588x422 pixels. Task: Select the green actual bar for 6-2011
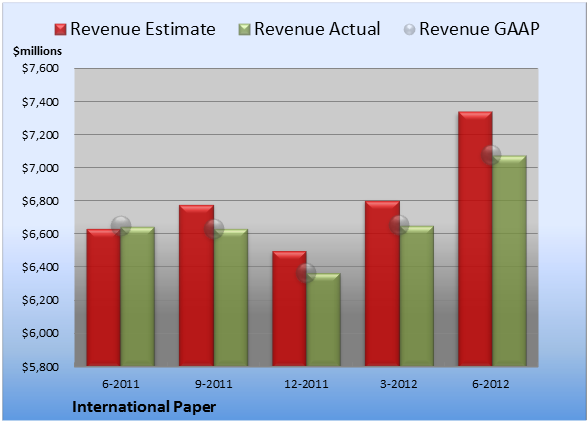point(138,296)
